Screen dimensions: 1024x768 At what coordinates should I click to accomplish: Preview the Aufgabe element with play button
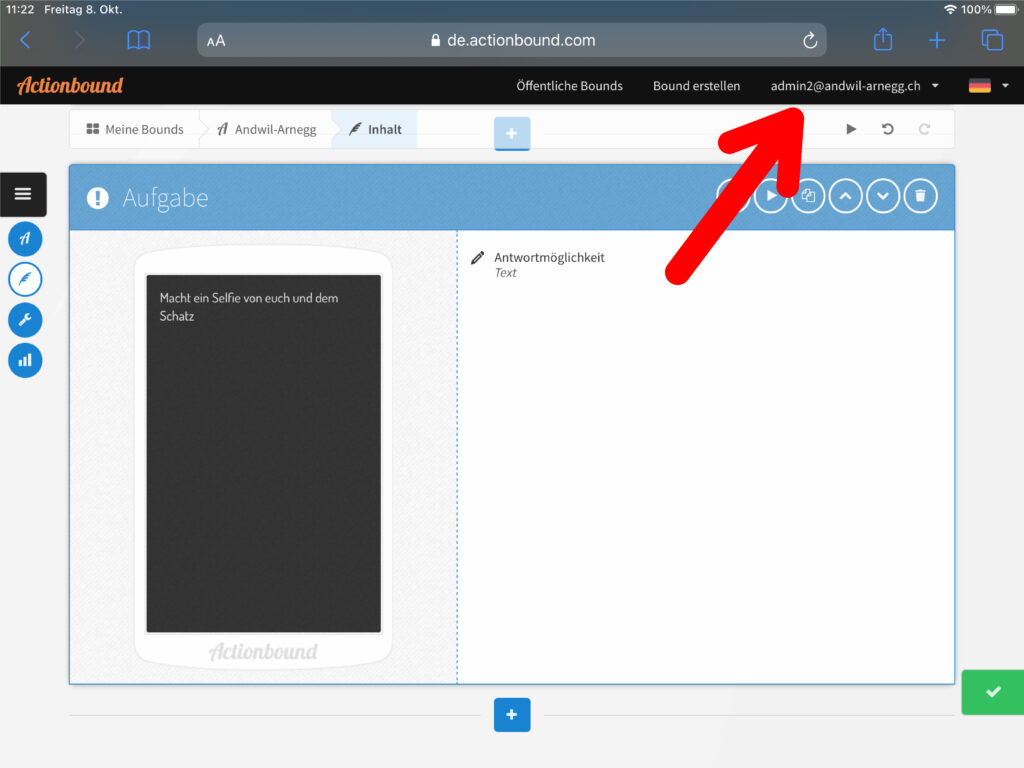pos(771,197)
